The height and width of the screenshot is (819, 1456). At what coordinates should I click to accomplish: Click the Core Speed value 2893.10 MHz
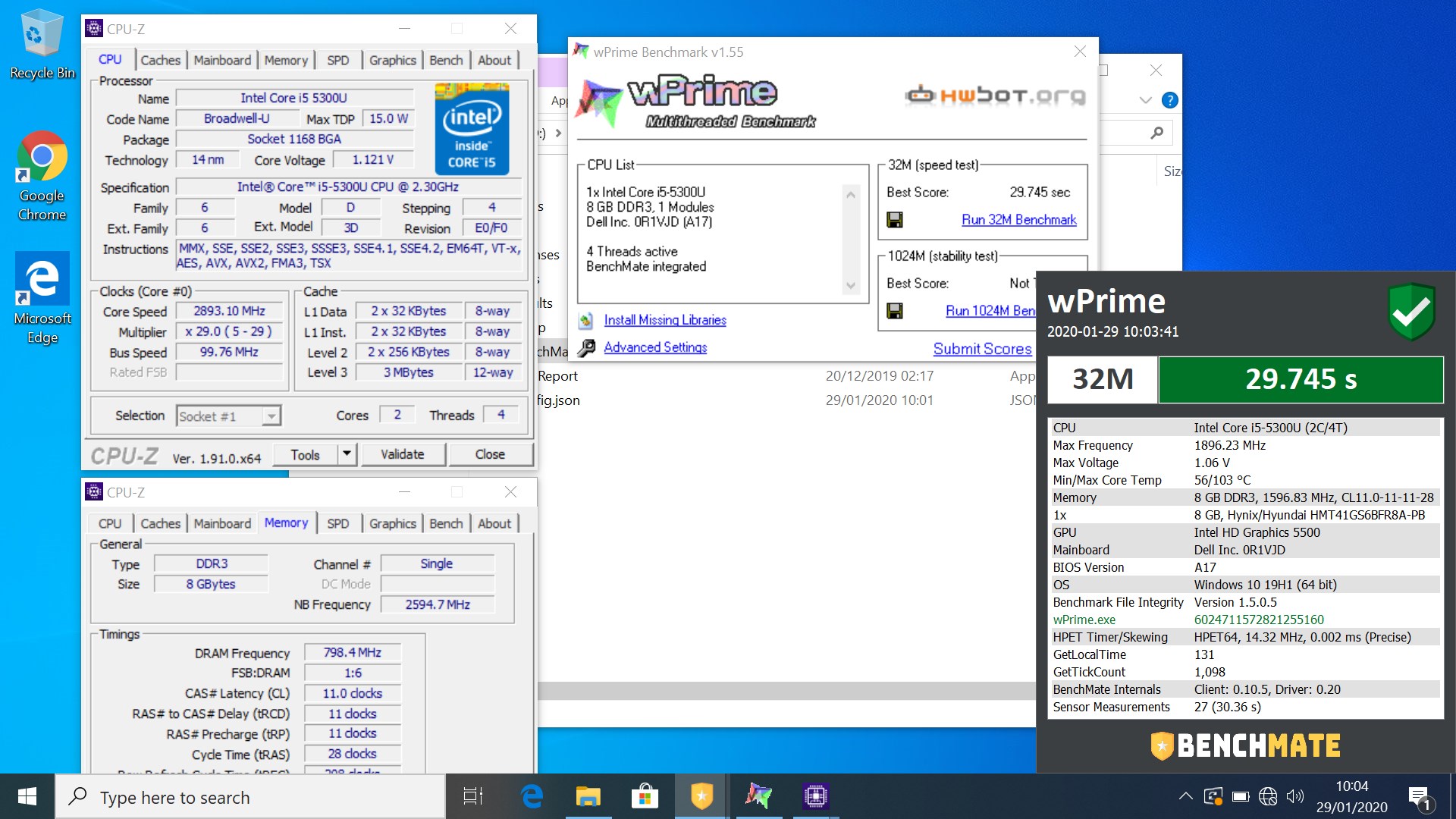coord(229,311)
